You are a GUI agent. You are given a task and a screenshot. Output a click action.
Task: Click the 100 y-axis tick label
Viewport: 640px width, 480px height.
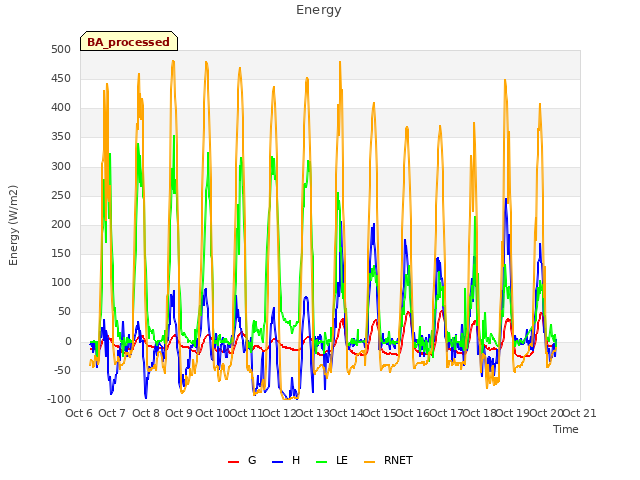click(x=61, y=283)
